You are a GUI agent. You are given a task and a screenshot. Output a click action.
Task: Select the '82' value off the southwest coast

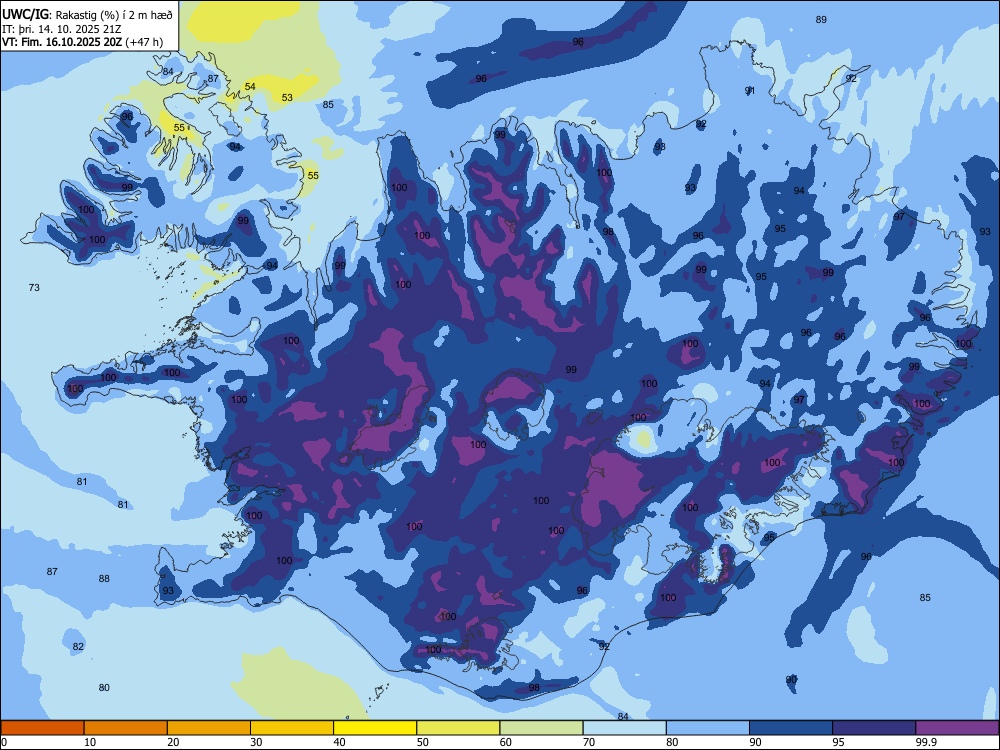point(78,647)
